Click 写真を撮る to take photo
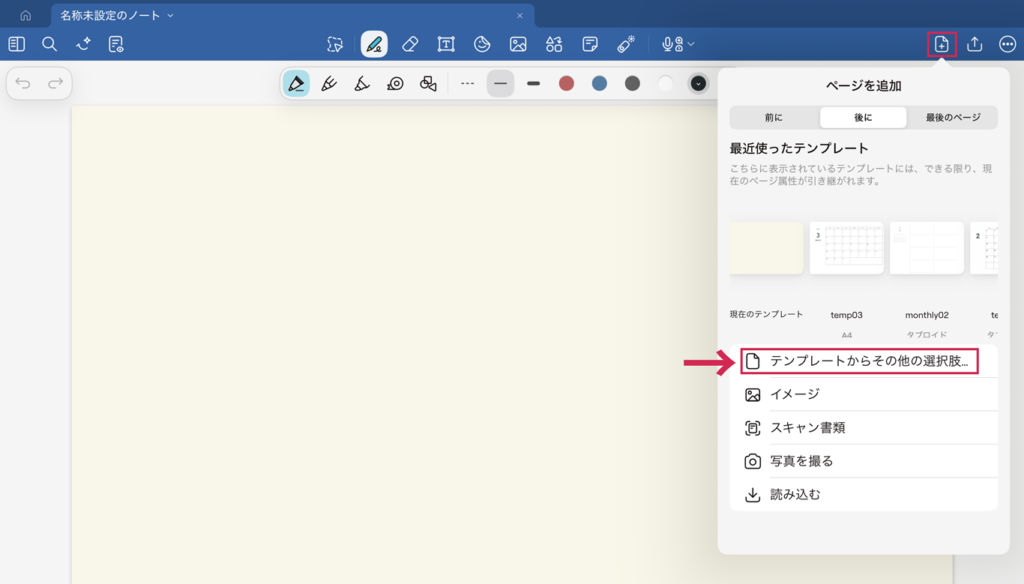 click(801, 461)
